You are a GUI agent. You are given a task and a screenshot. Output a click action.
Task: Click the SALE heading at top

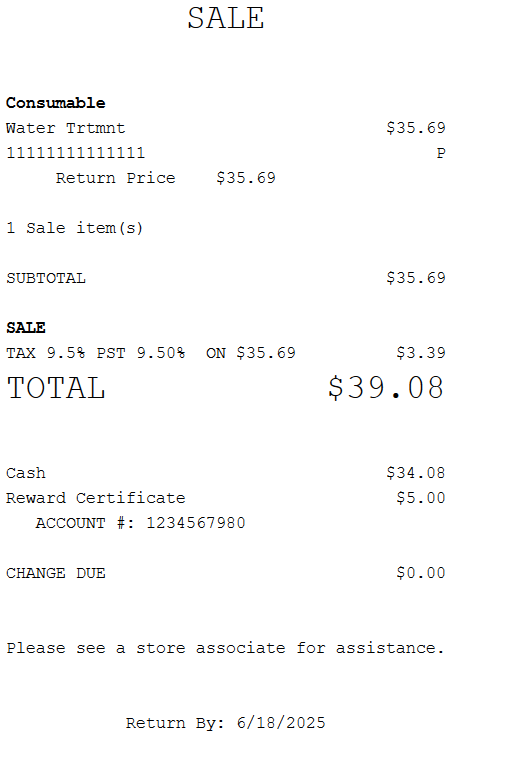[x=225, y=19]
